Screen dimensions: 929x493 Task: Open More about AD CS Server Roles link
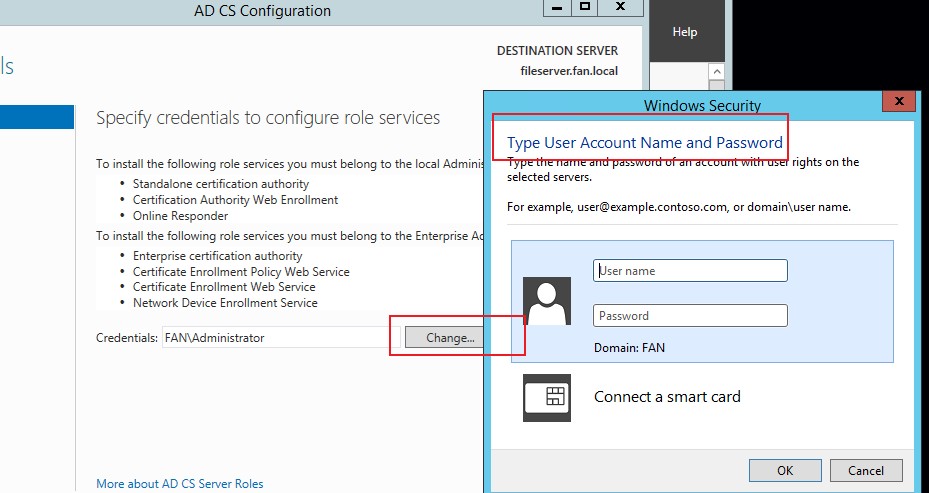(180, 484)
